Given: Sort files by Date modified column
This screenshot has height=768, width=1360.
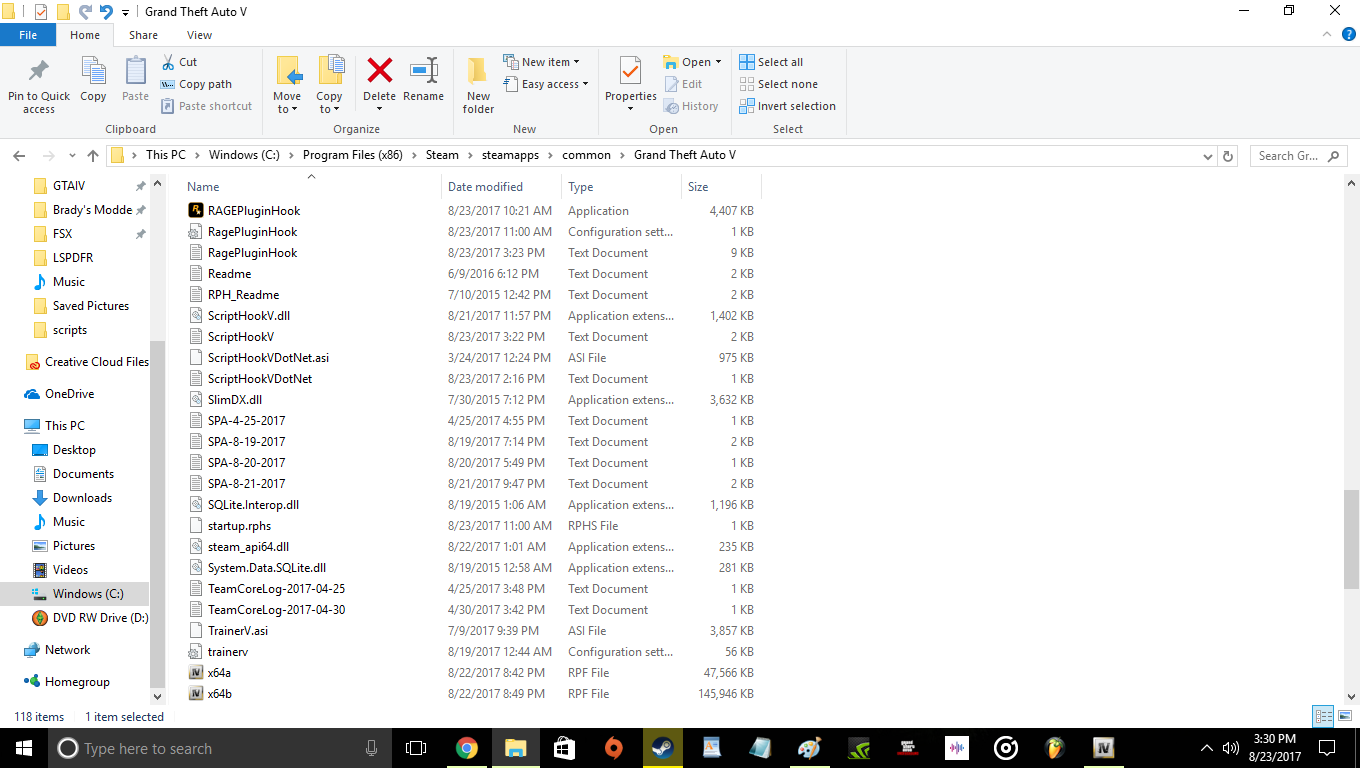Looking at the screenshot, I should [485, 187].
